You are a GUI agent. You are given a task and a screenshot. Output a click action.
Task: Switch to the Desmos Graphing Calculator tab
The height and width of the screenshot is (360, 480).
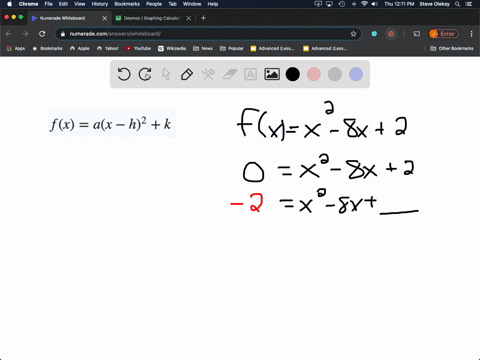tap(151, 18)
